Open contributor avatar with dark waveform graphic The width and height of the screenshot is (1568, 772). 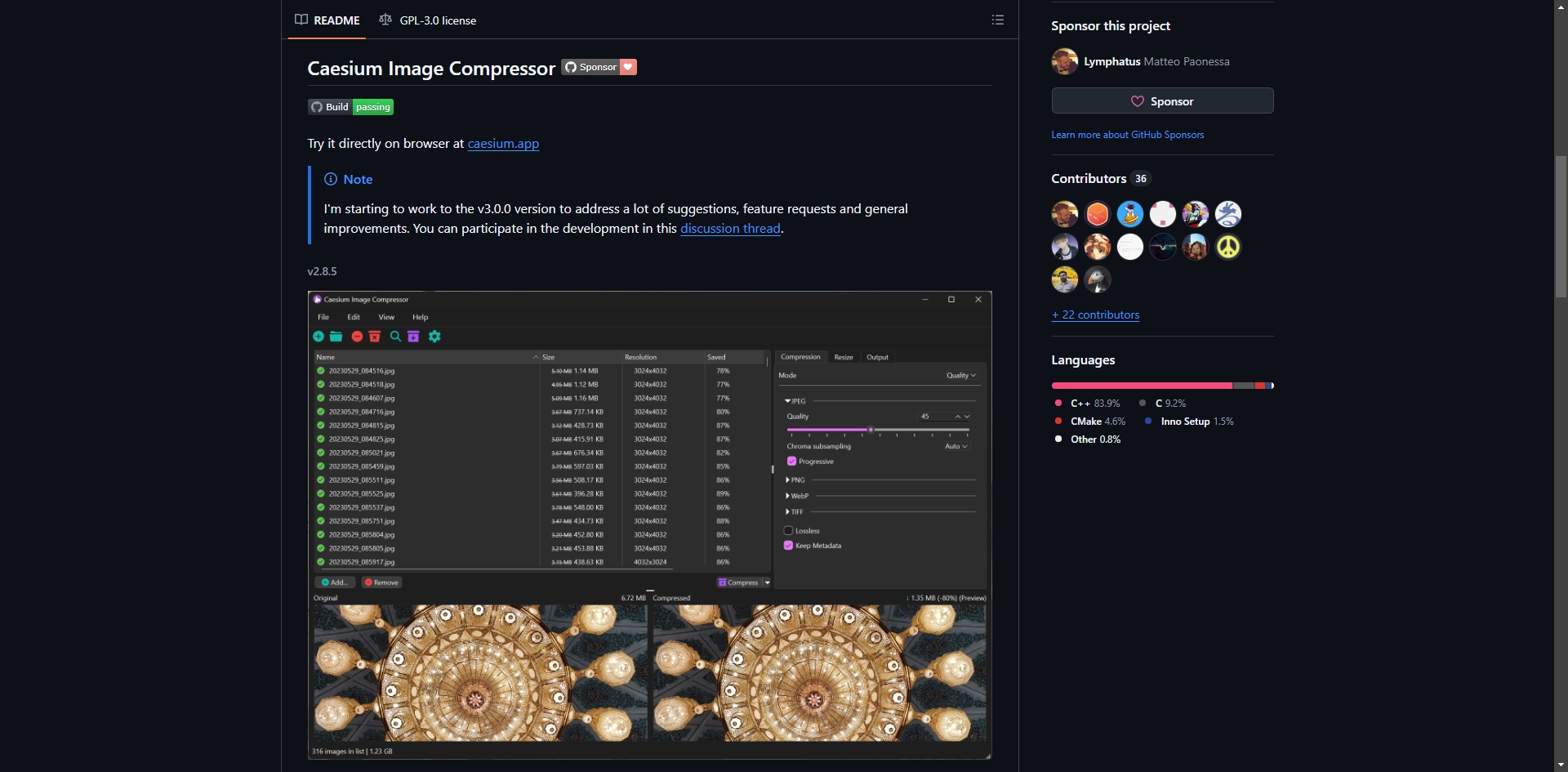(1163, 247)
